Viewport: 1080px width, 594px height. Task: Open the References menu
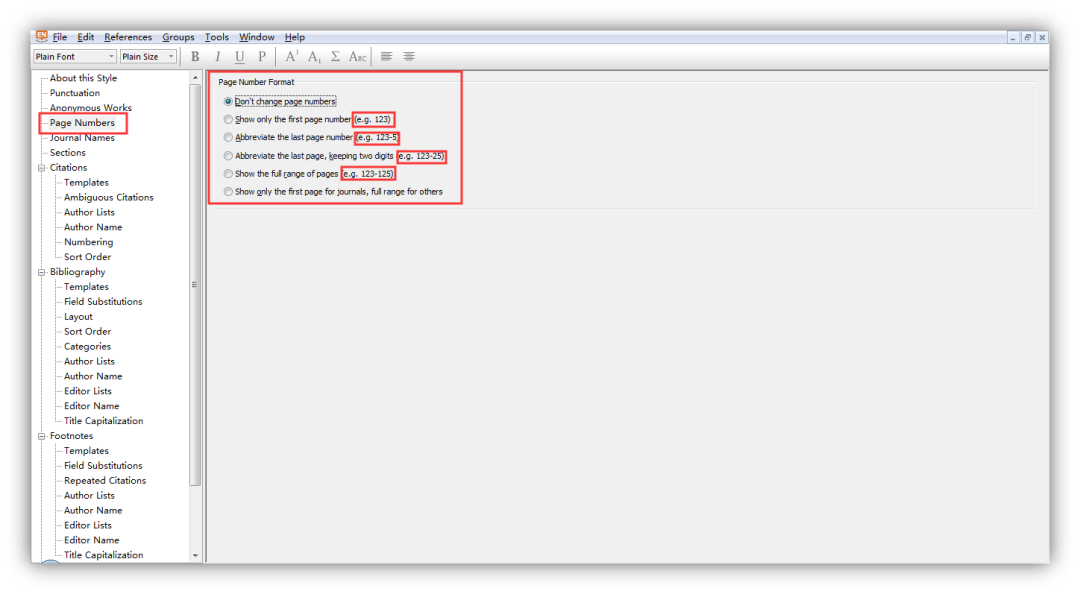tap(128, 37)
